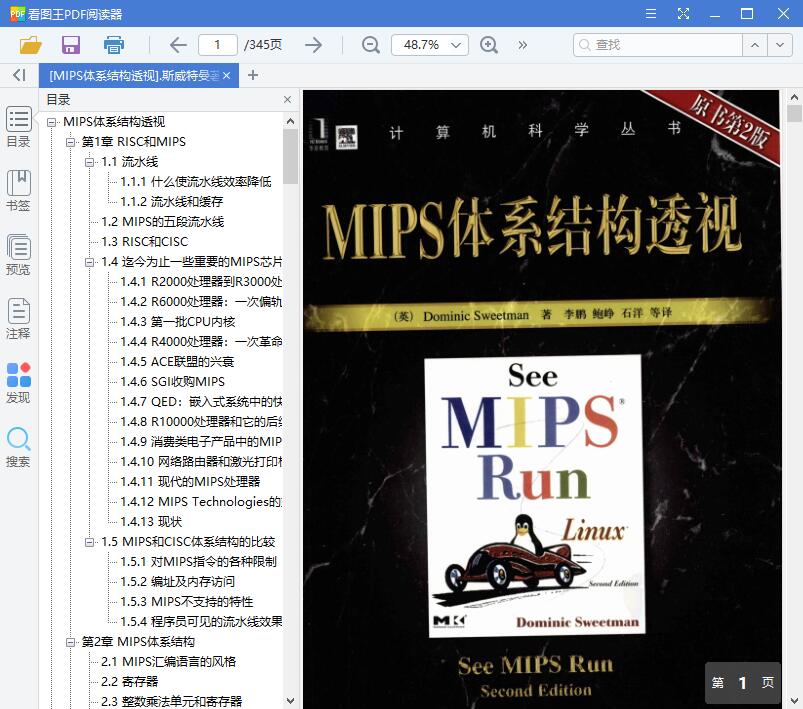Go to previous page arrow
The width and height of the screenshot is (803, 709).
pos(178,45)
